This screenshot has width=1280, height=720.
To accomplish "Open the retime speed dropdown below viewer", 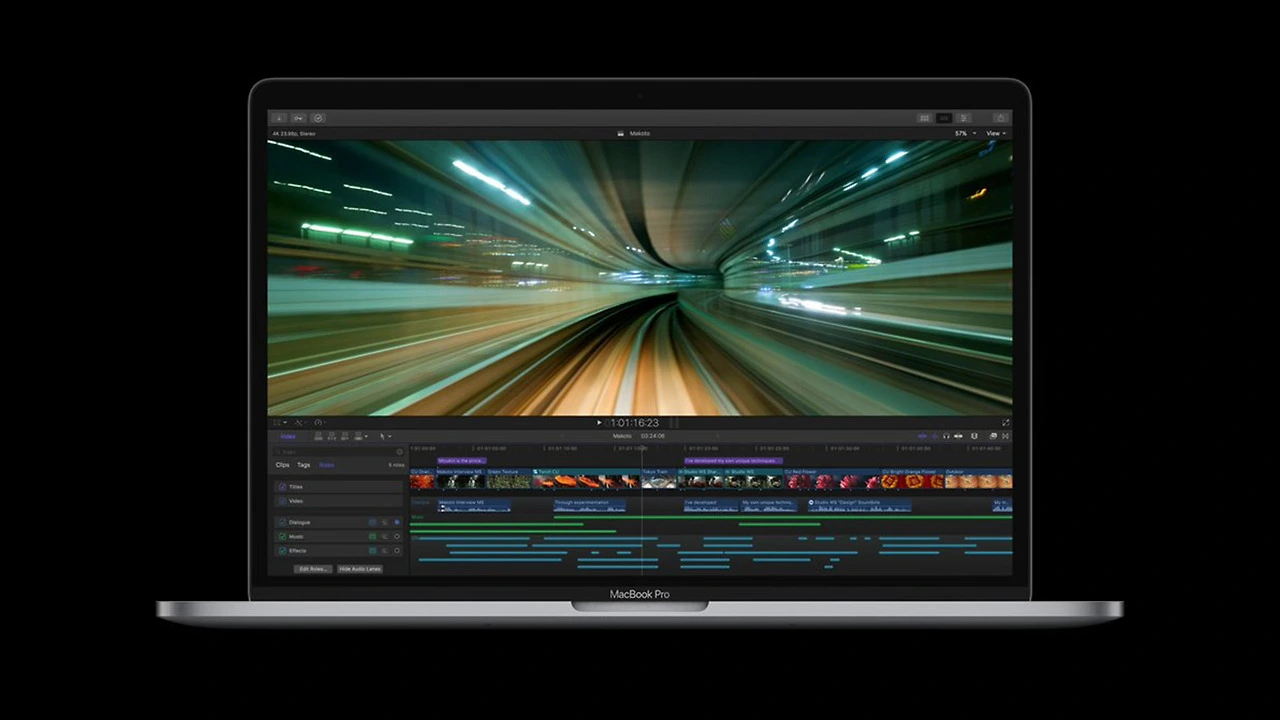I will [x=320, y=423].
